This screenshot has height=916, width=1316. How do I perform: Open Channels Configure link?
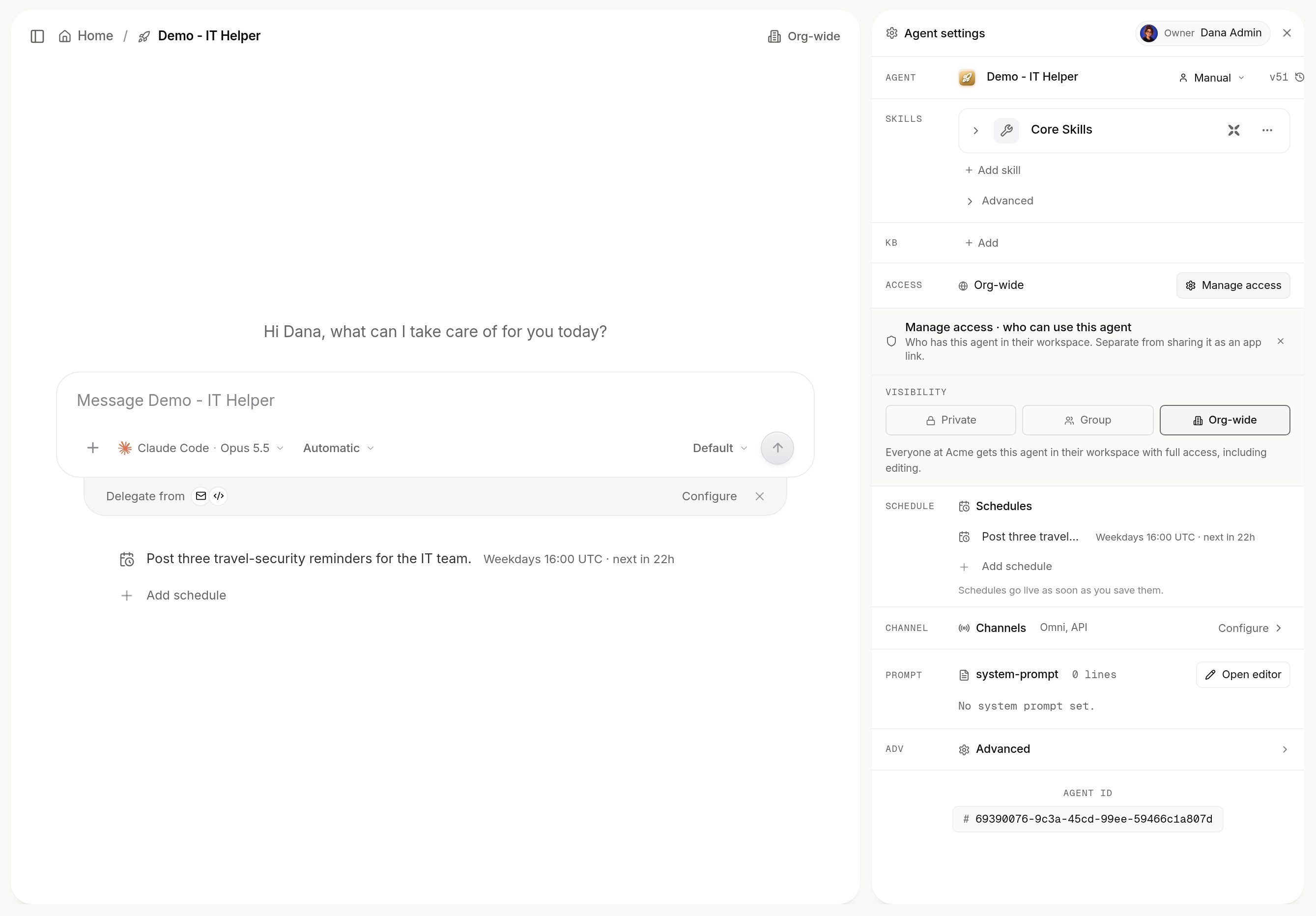tap(1250, 628)
